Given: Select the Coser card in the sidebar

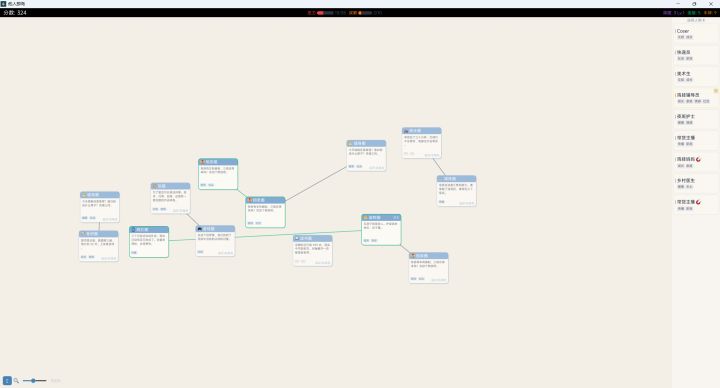Looking at the screenshot, I should pos(695,34).
